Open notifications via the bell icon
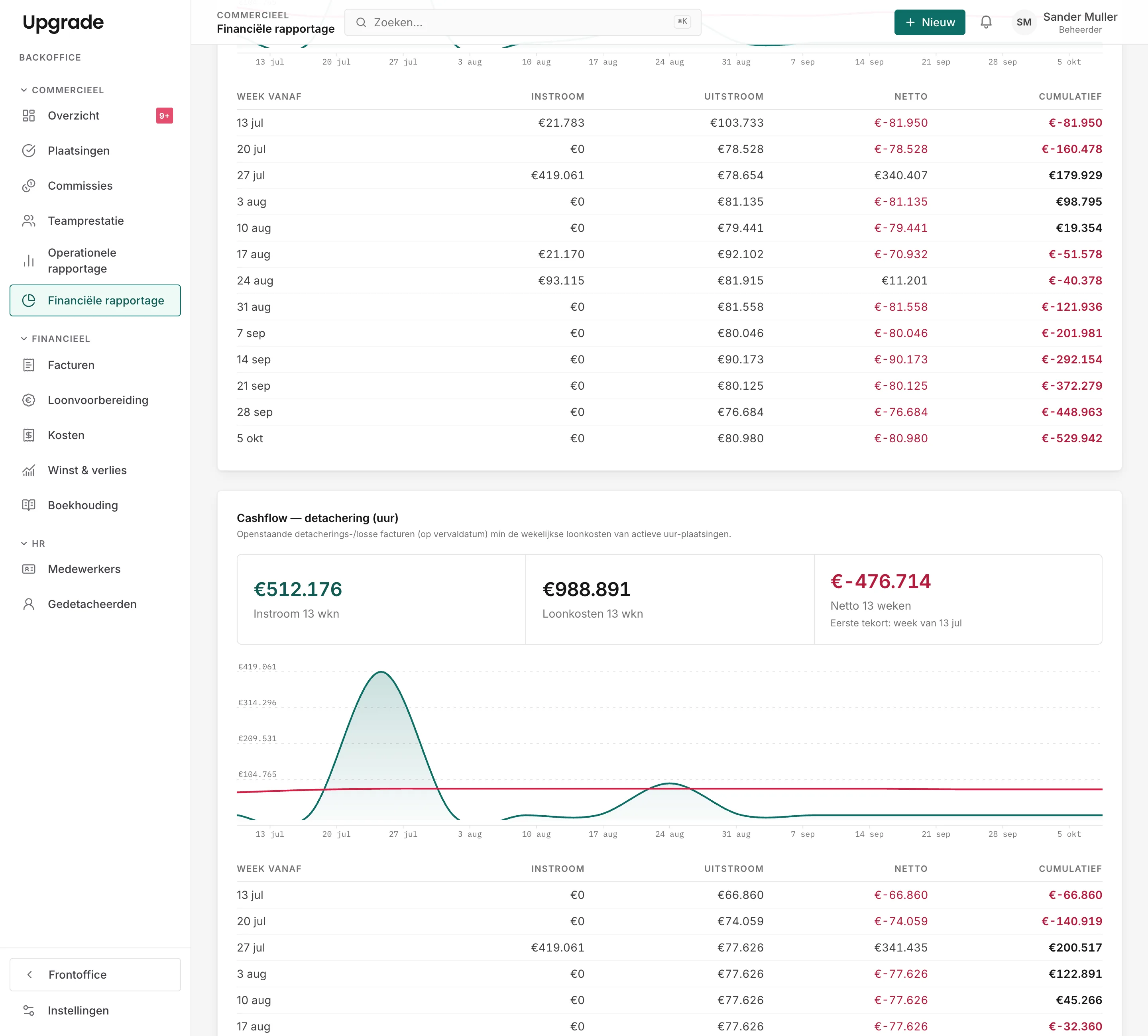 click(986, 22)
